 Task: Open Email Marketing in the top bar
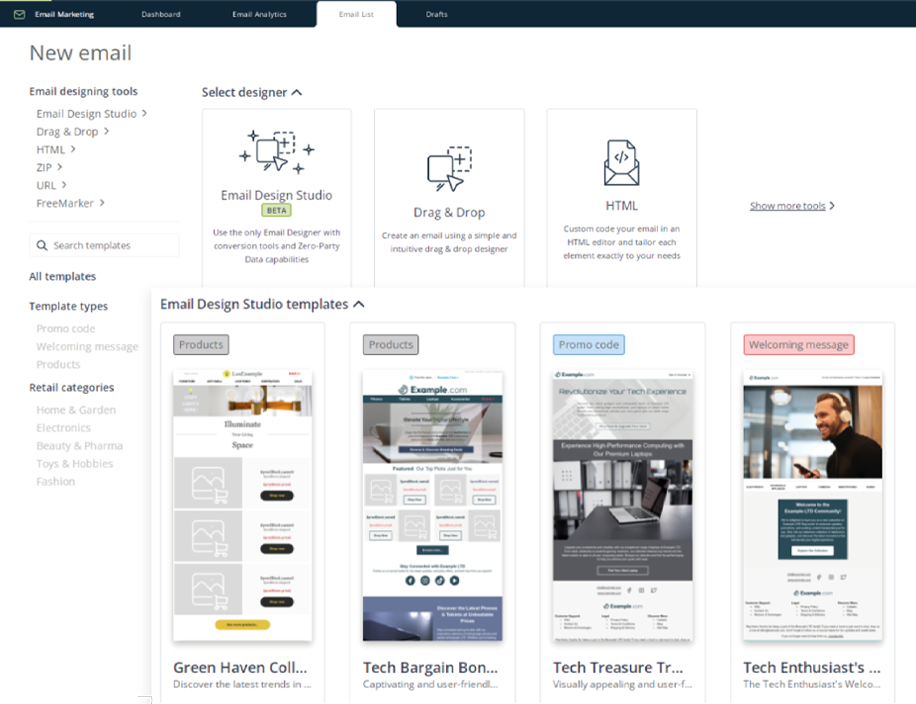click(64, 14)
